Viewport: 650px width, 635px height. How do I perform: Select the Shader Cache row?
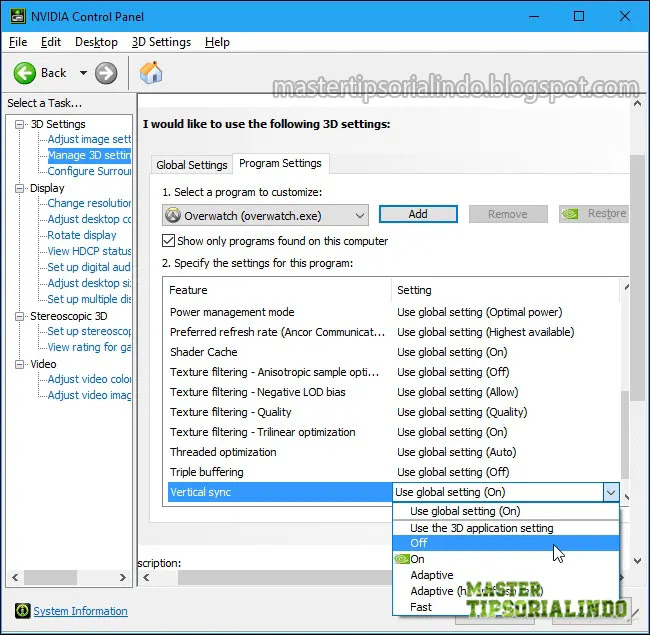pyautogui.click(x=393, y=352)
